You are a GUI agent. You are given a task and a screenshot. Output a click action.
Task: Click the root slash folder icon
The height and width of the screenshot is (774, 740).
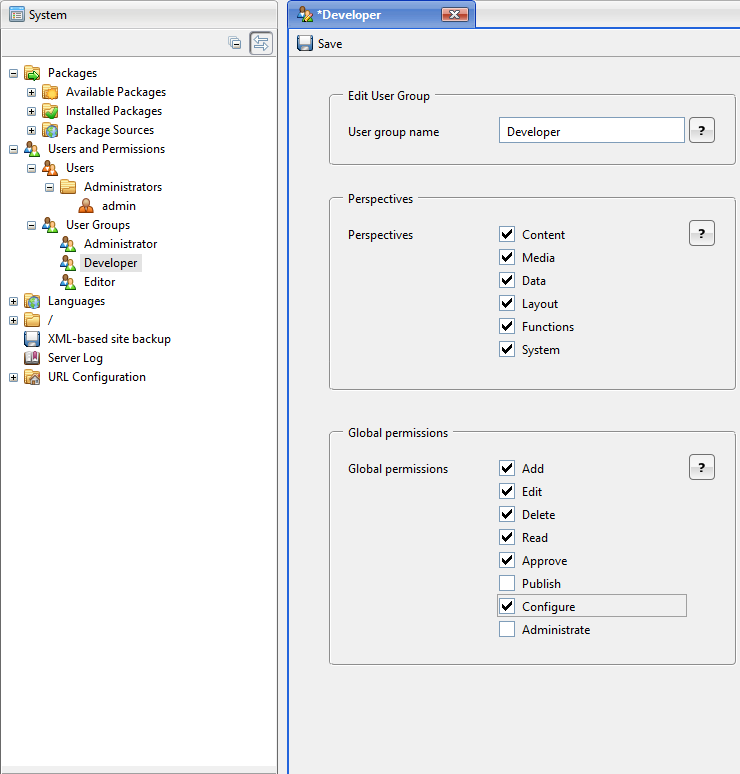coord(32,320)
